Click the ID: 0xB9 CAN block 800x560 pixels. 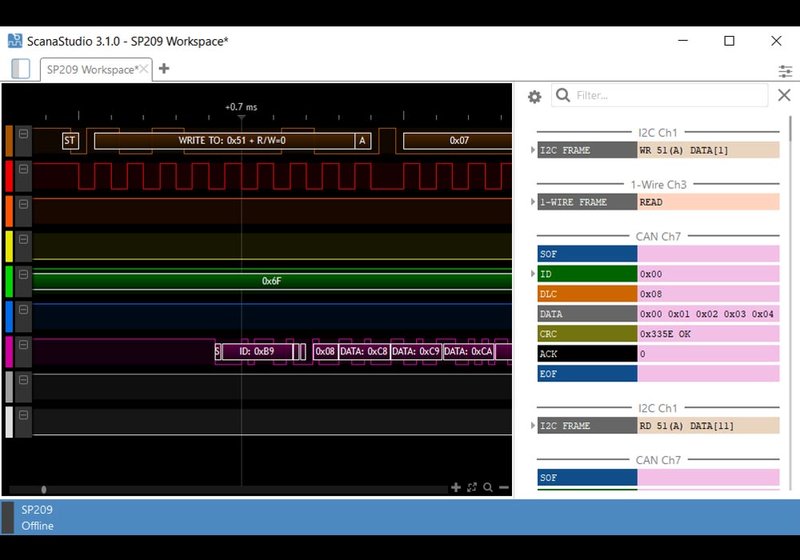[x=257, y=351]
